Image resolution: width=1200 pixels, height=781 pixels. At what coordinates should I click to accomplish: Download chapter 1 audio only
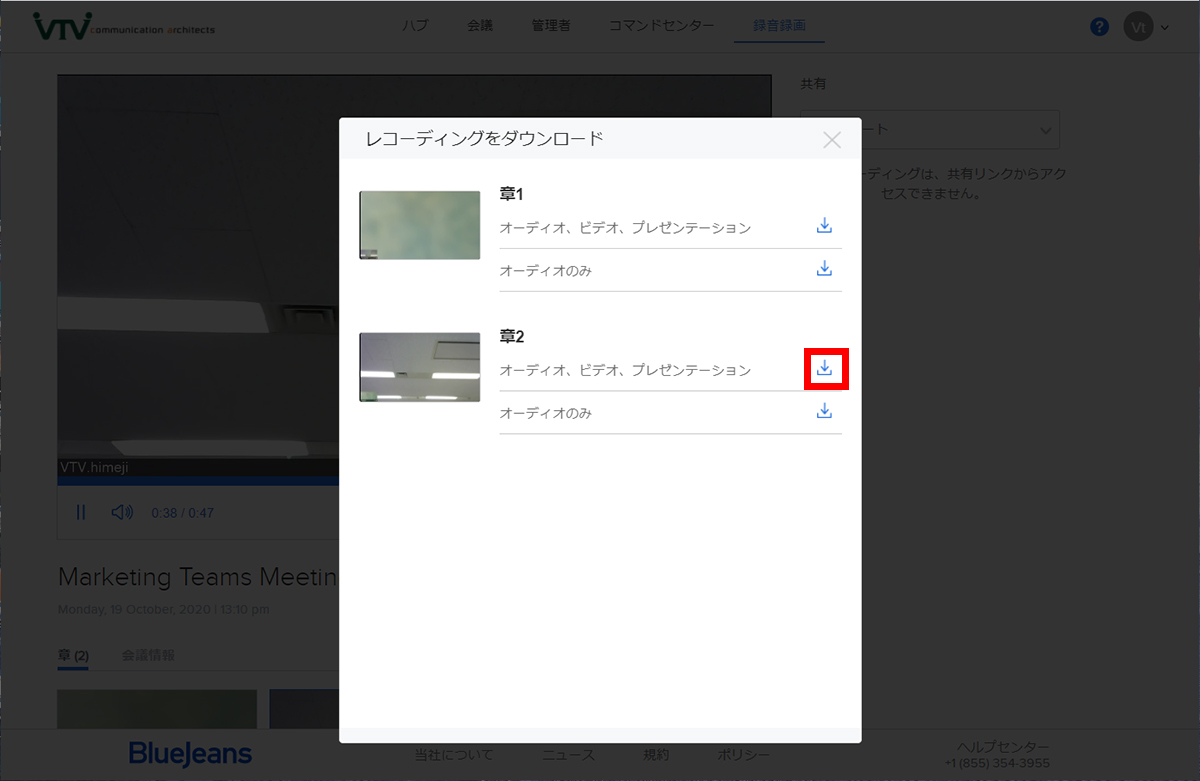824,269
